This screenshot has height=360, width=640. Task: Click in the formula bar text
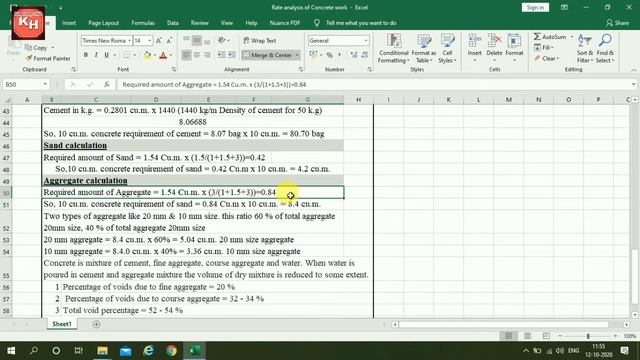pos(214,84)
